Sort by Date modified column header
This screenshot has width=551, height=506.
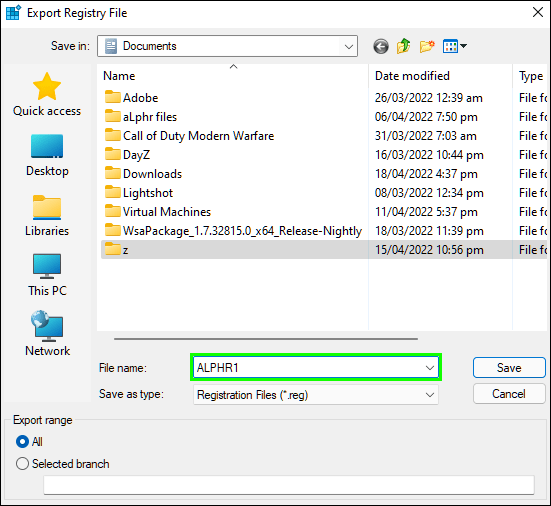tap(440, 76)
